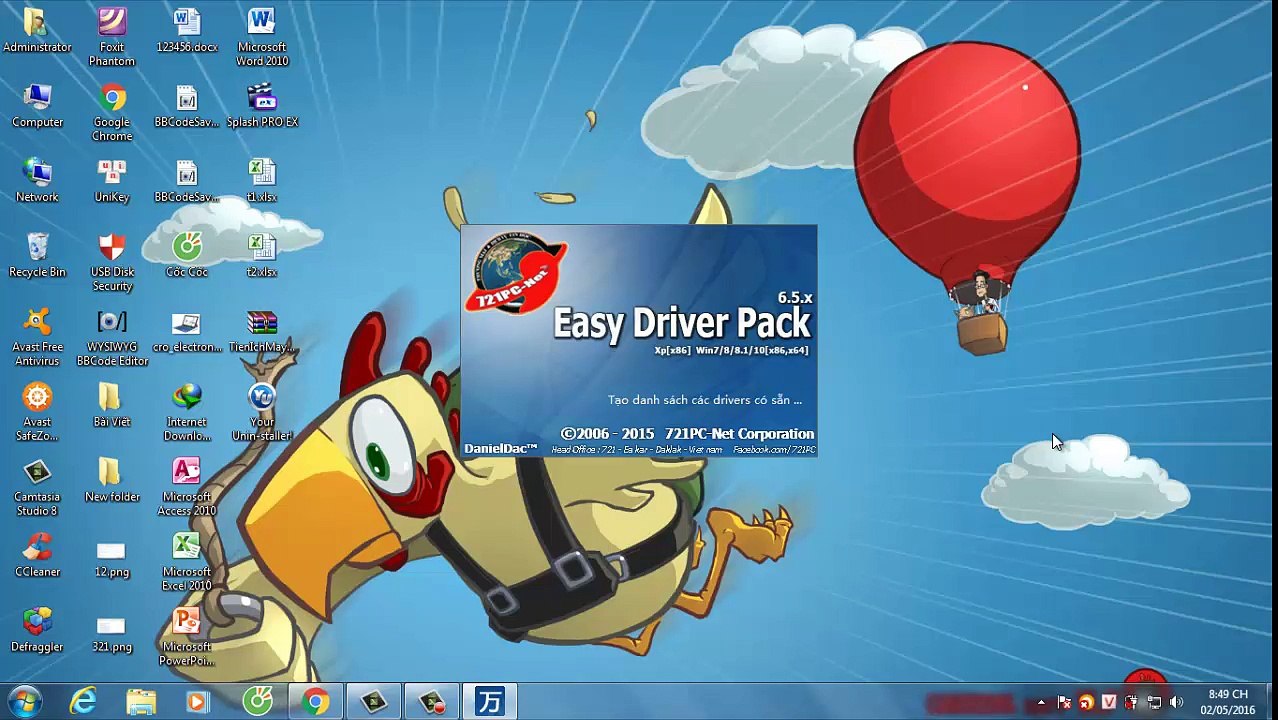Open the Your Uninstaller shortcut
Image resolution: width=1278 pixels, height=720 pixels.
[262, 412]
